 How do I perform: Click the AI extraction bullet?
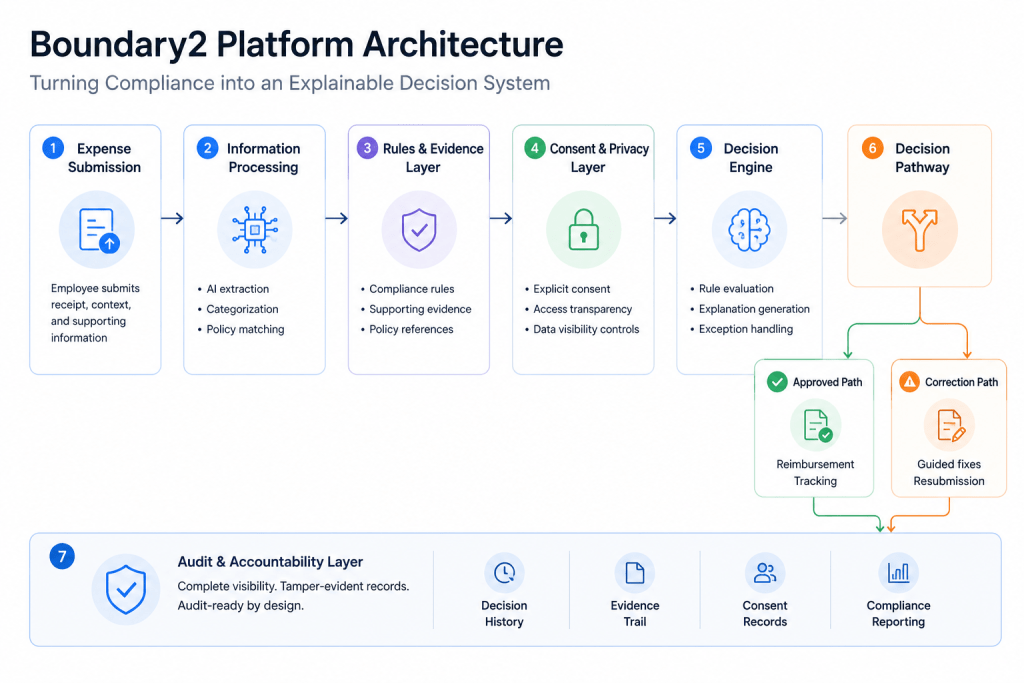point(233,289)
